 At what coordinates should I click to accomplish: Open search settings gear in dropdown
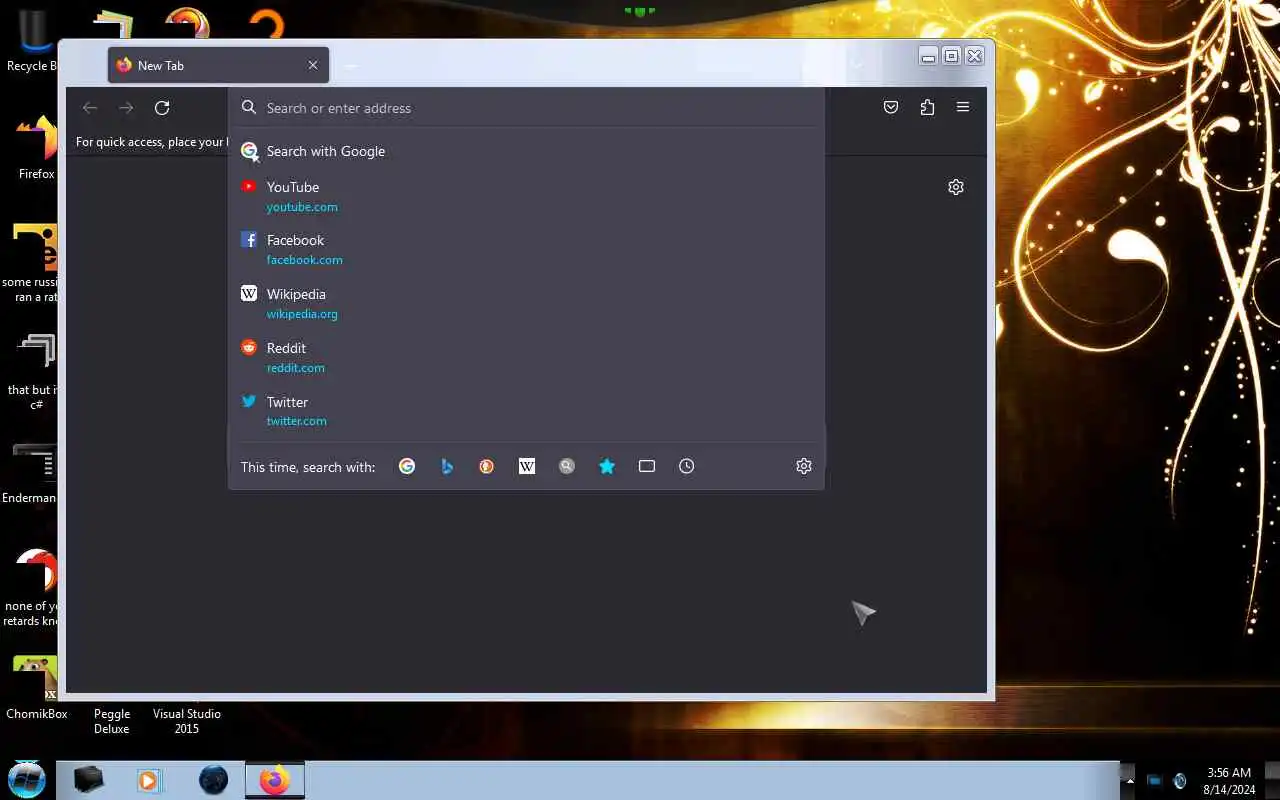click(x=804, y=466)
